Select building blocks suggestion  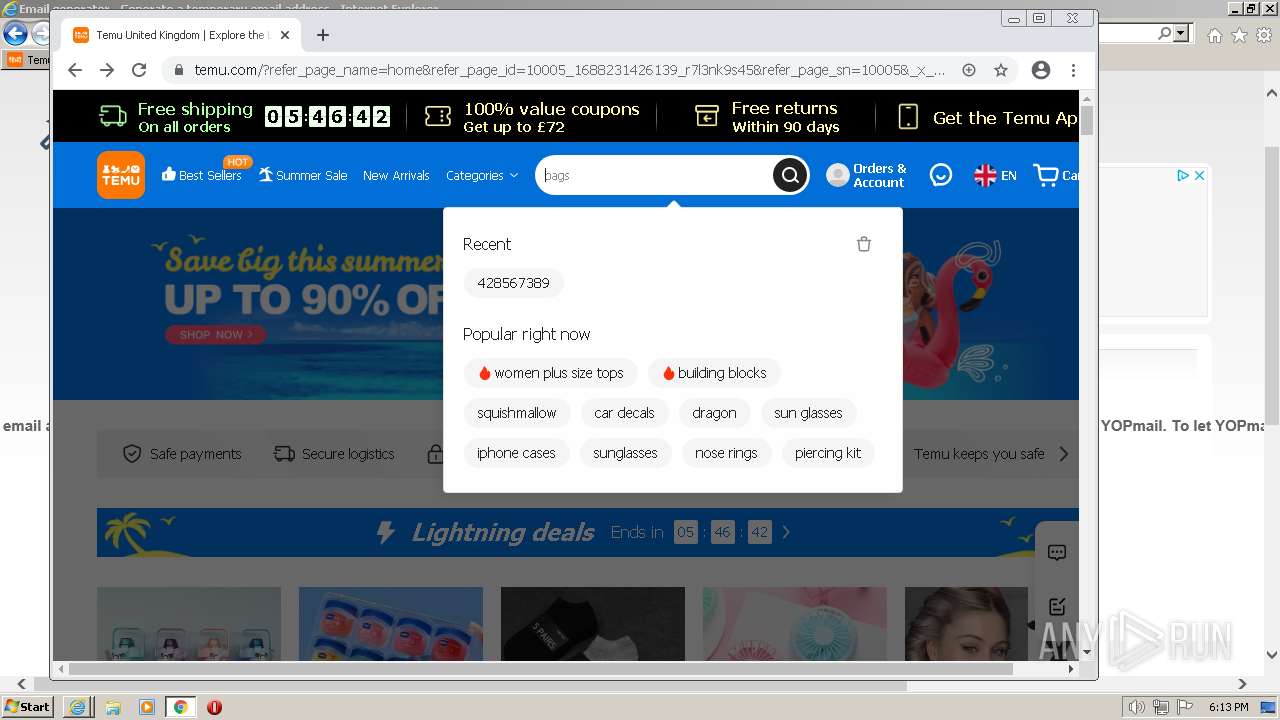(714, 373)
